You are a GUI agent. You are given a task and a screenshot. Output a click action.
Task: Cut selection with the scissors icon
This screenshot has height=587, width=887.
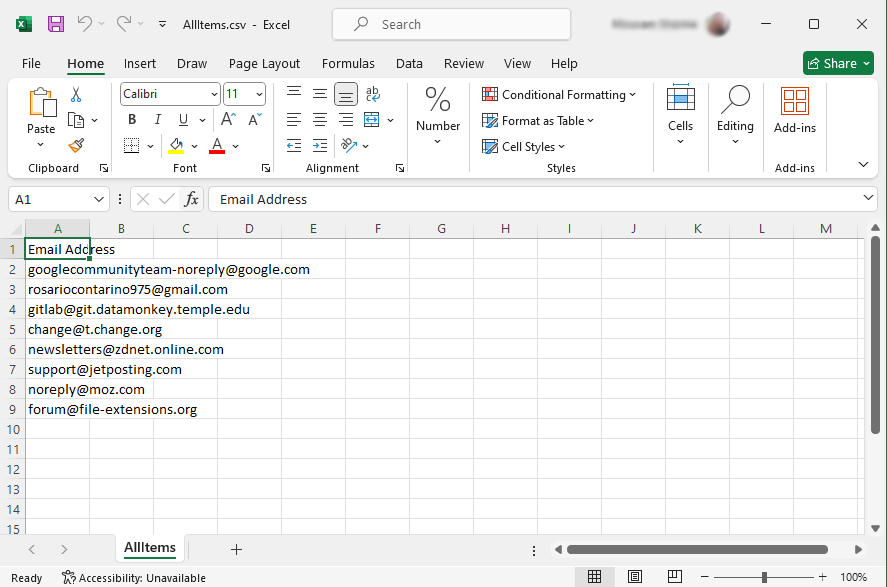[x=76, y=94]
